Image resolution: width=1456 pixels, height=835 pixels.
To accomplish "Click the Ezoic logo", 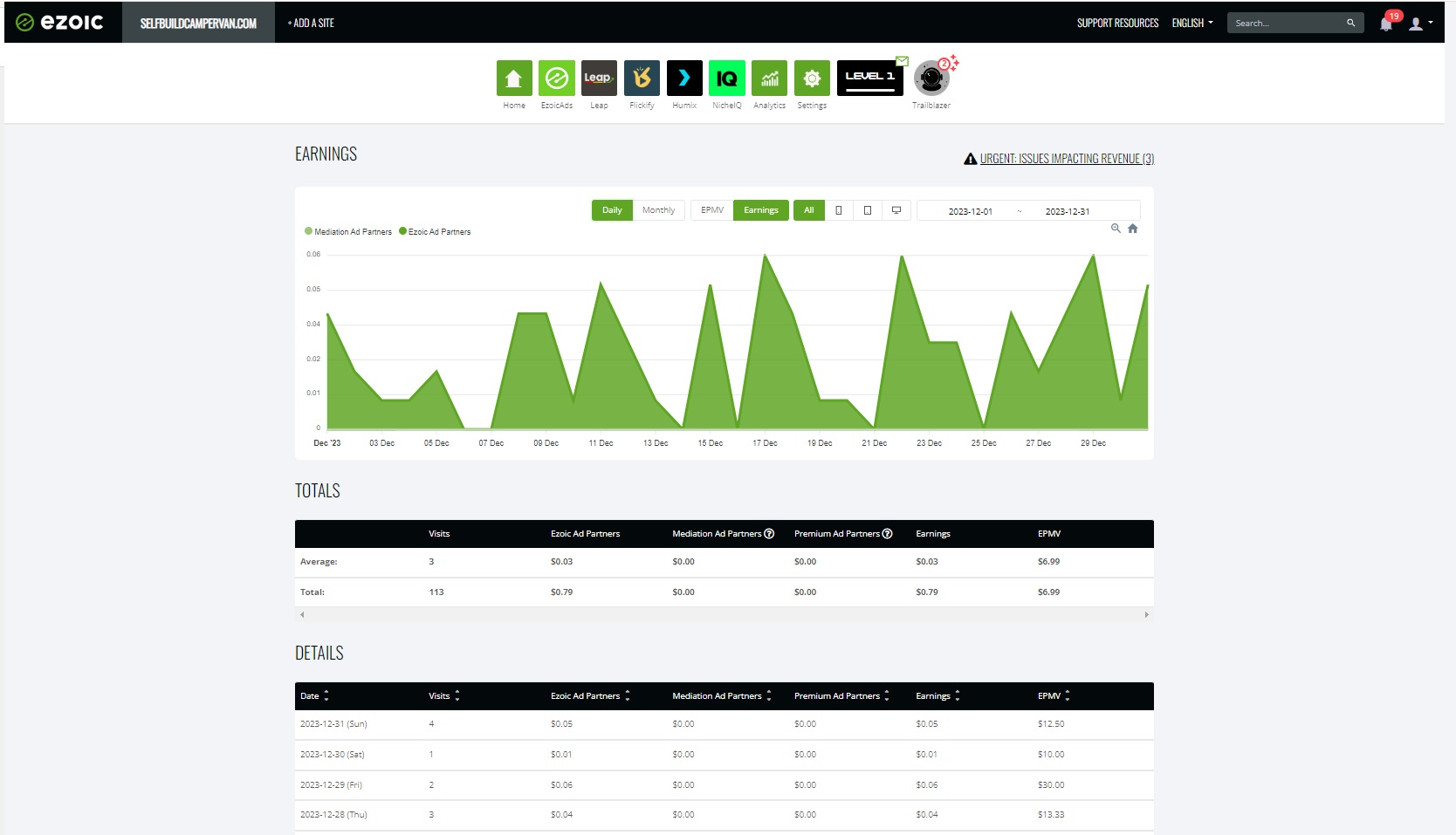I will point(60,23).
